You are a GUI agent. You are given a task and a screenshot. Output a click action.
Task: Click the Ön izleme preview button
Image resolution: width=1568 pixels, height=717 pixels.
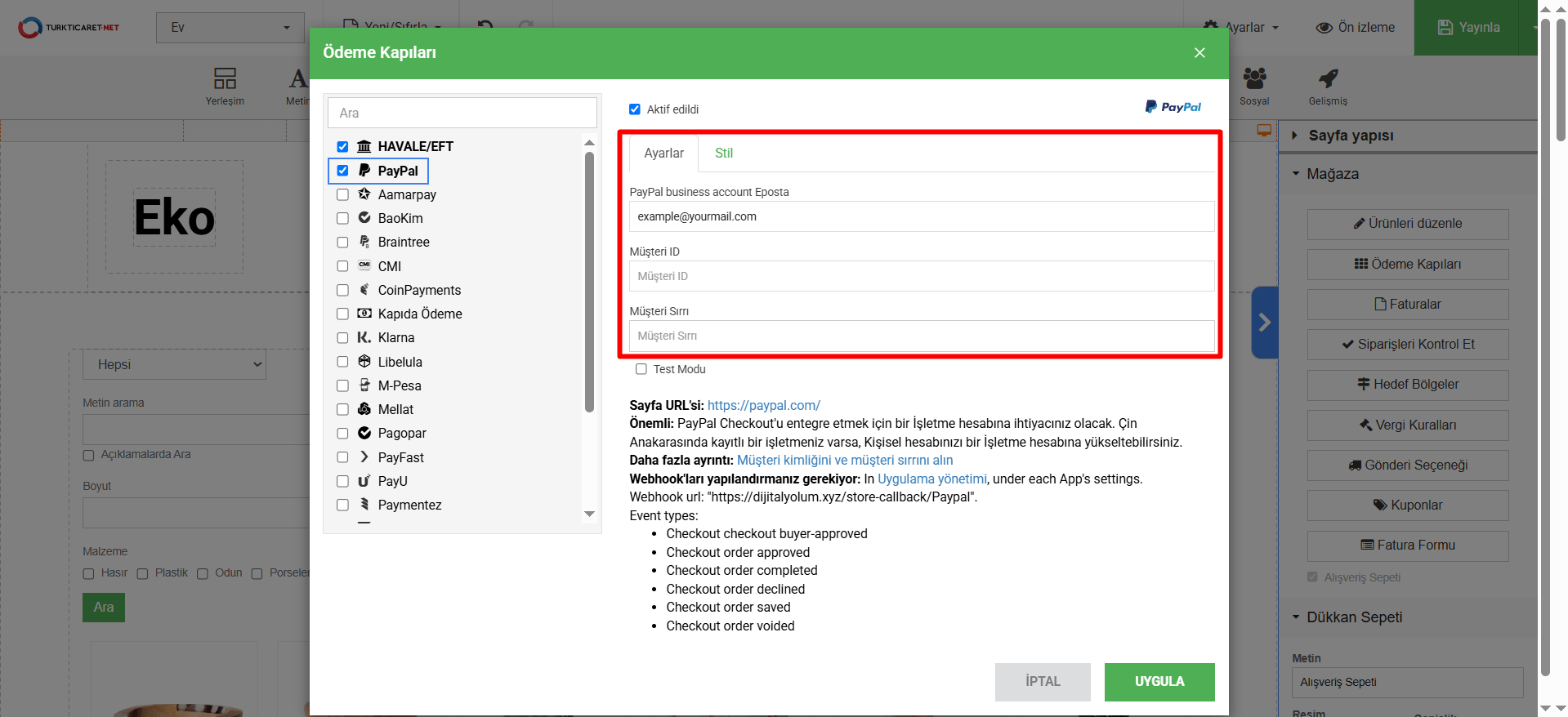(1355, 27)
